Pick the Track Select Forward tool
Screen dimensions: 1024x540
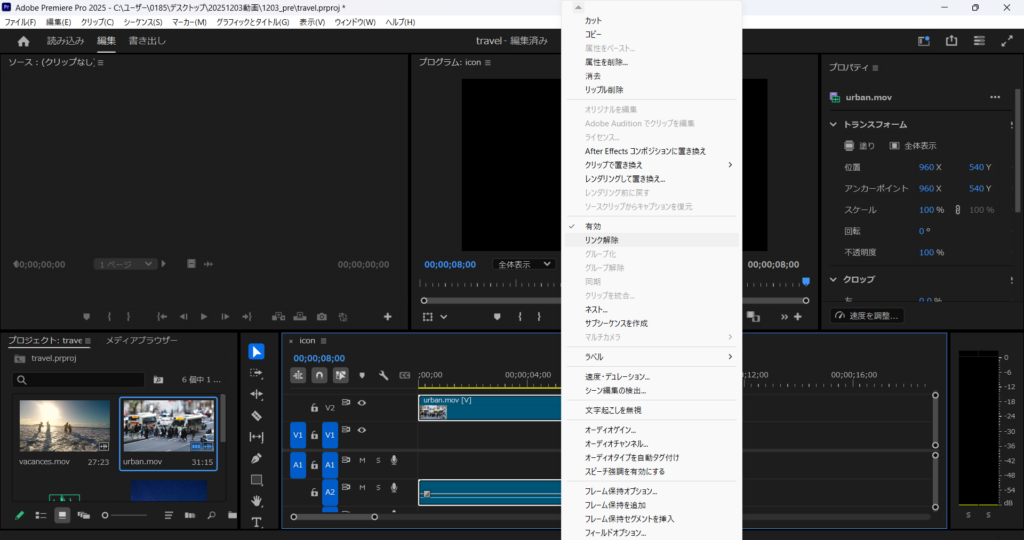(x=256, y=373)
